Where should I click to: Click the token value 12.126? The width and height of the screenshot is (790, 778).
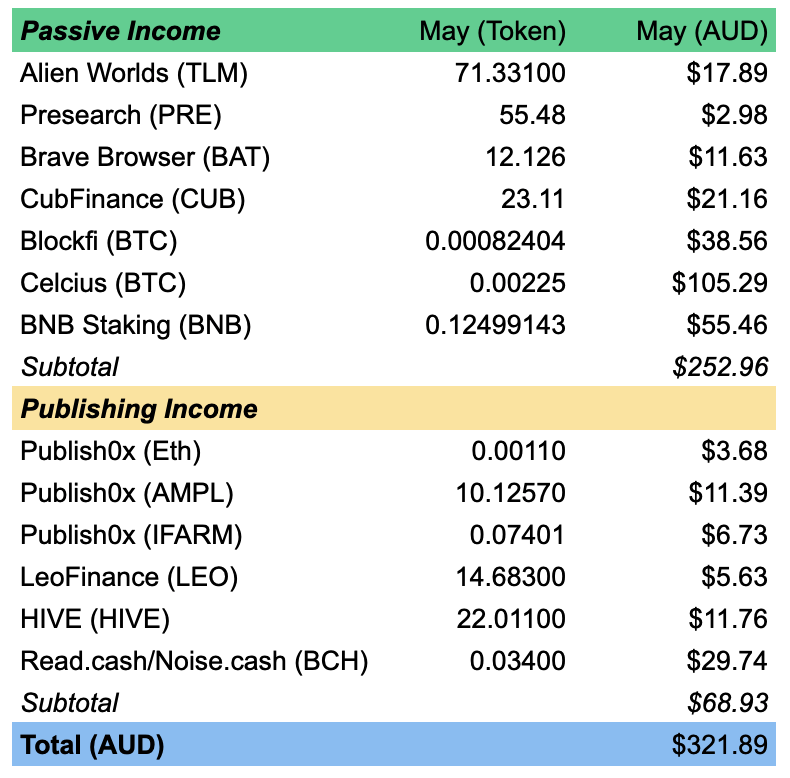point(525,157)
